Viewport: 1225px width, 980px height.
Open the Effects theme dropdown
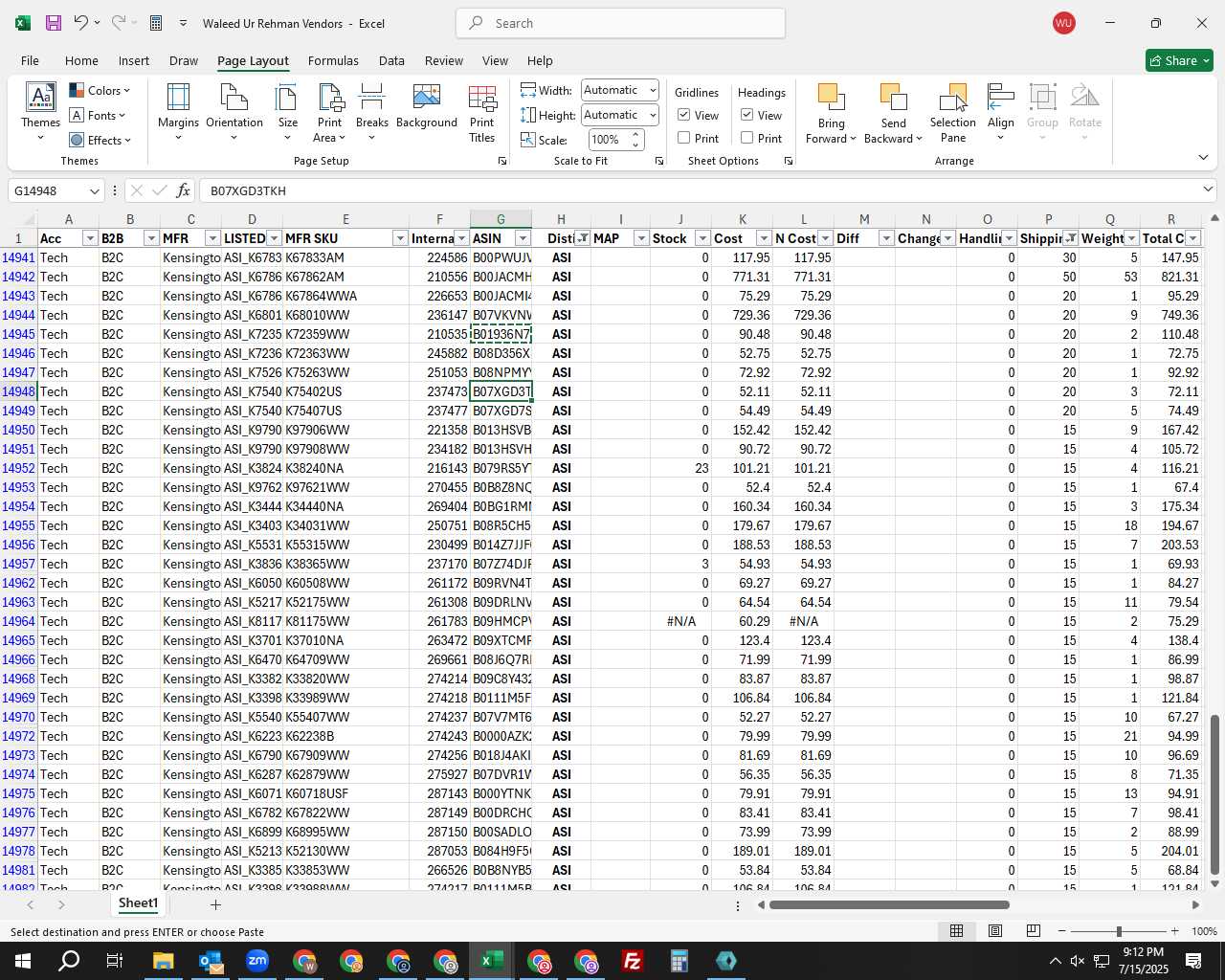(x=100, y=141)
